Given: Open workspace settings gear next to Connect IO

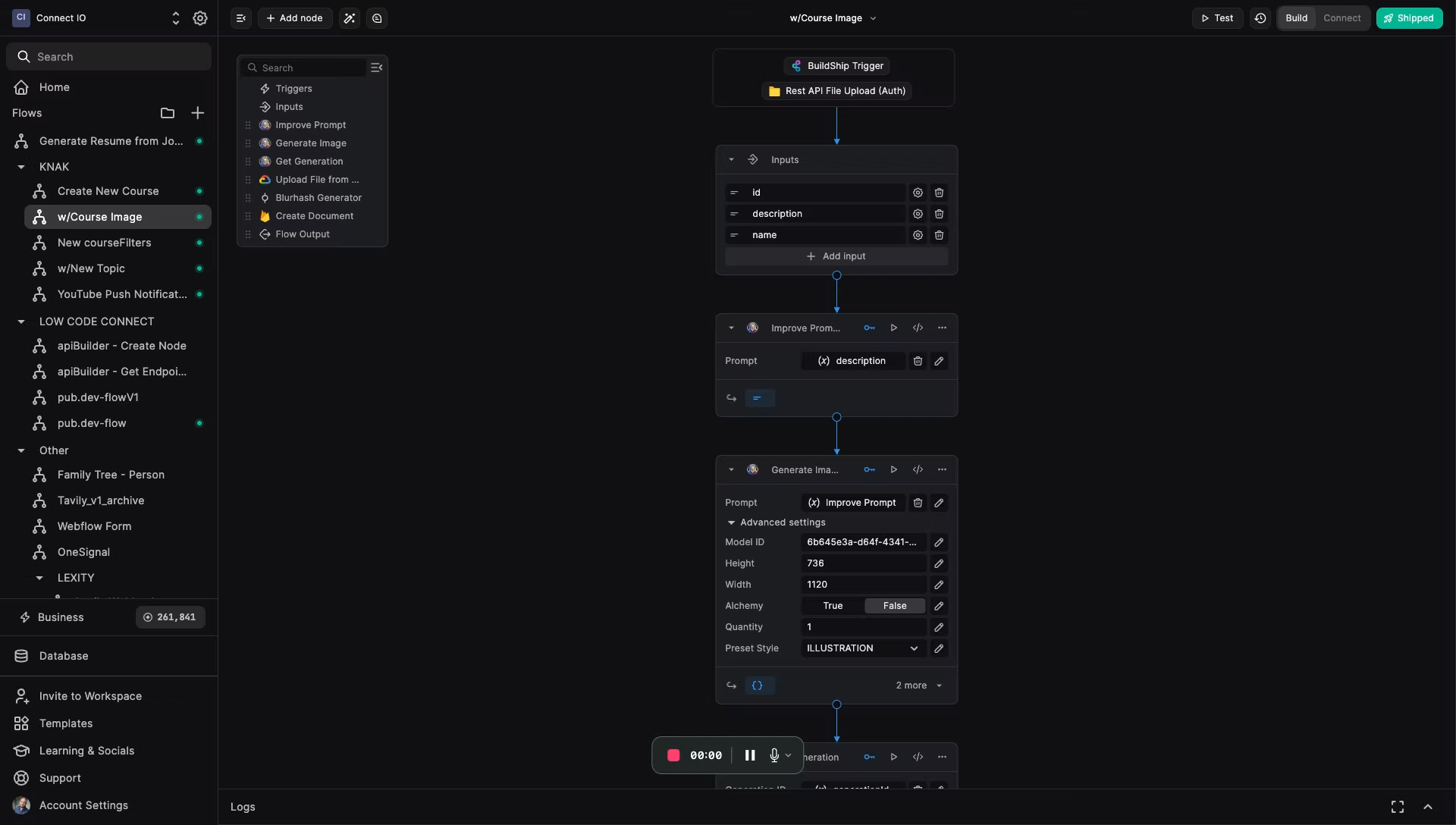Looking at the screenshot, I should point(200,17).
